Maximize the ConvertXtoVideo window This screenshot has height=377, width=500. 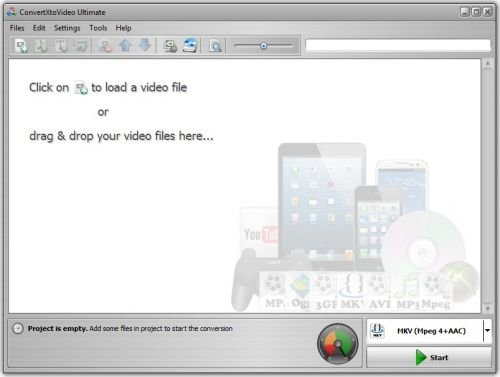tap(476, 12)
